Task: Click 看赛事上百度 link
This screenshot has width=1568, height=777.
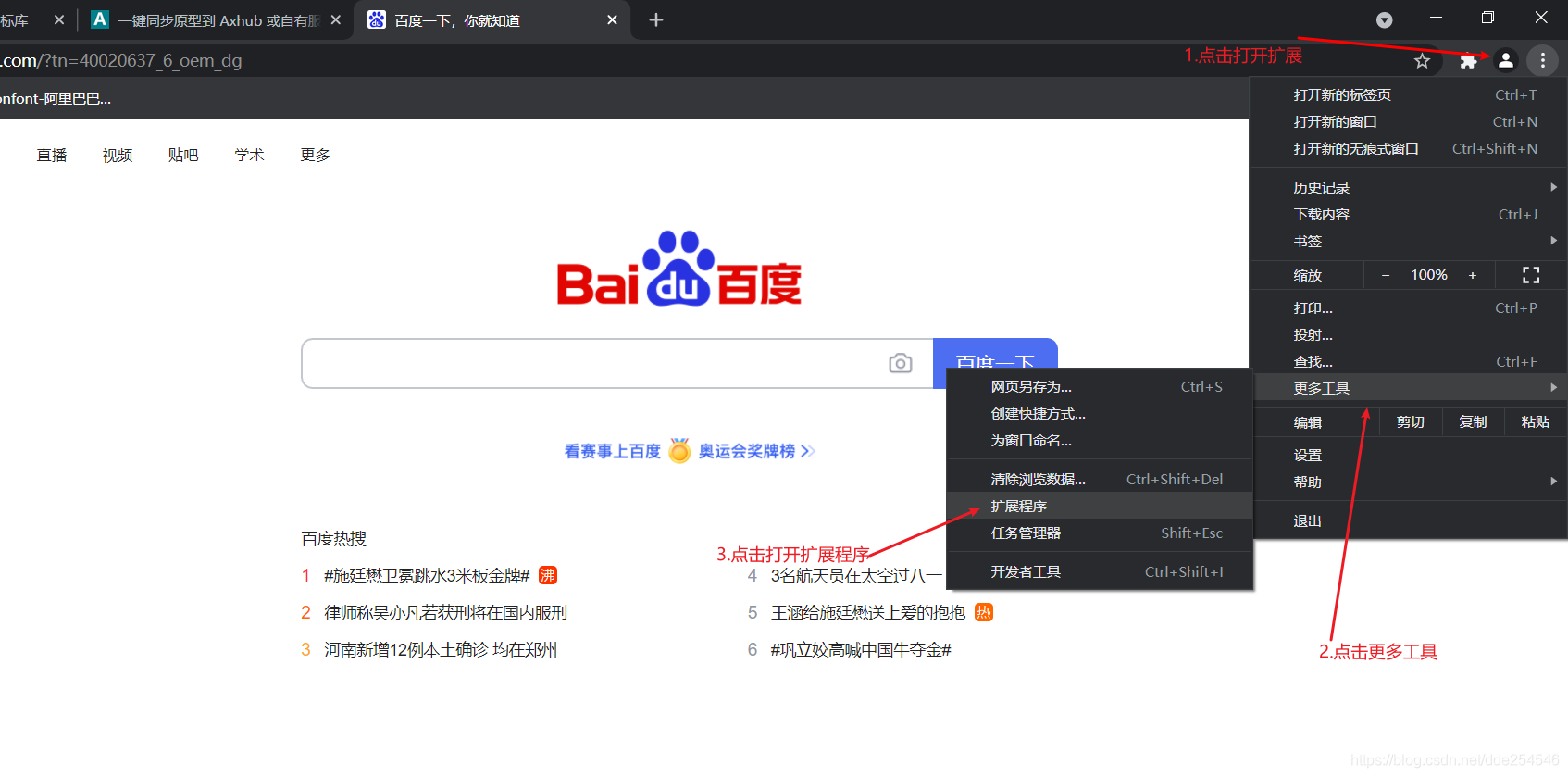Action: (613, 451)
